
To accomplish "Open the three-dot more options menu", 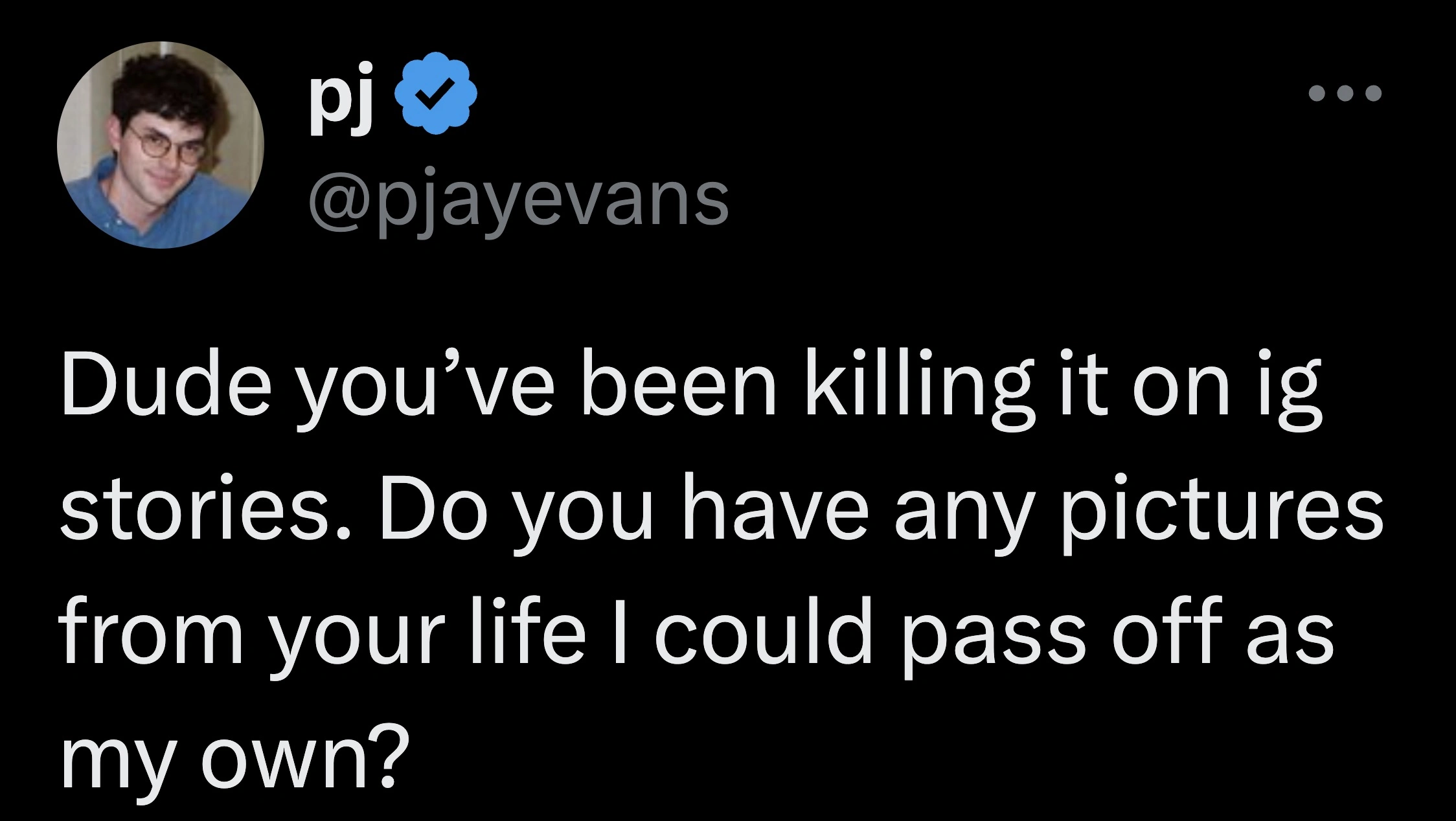I will click(1345, 111).
